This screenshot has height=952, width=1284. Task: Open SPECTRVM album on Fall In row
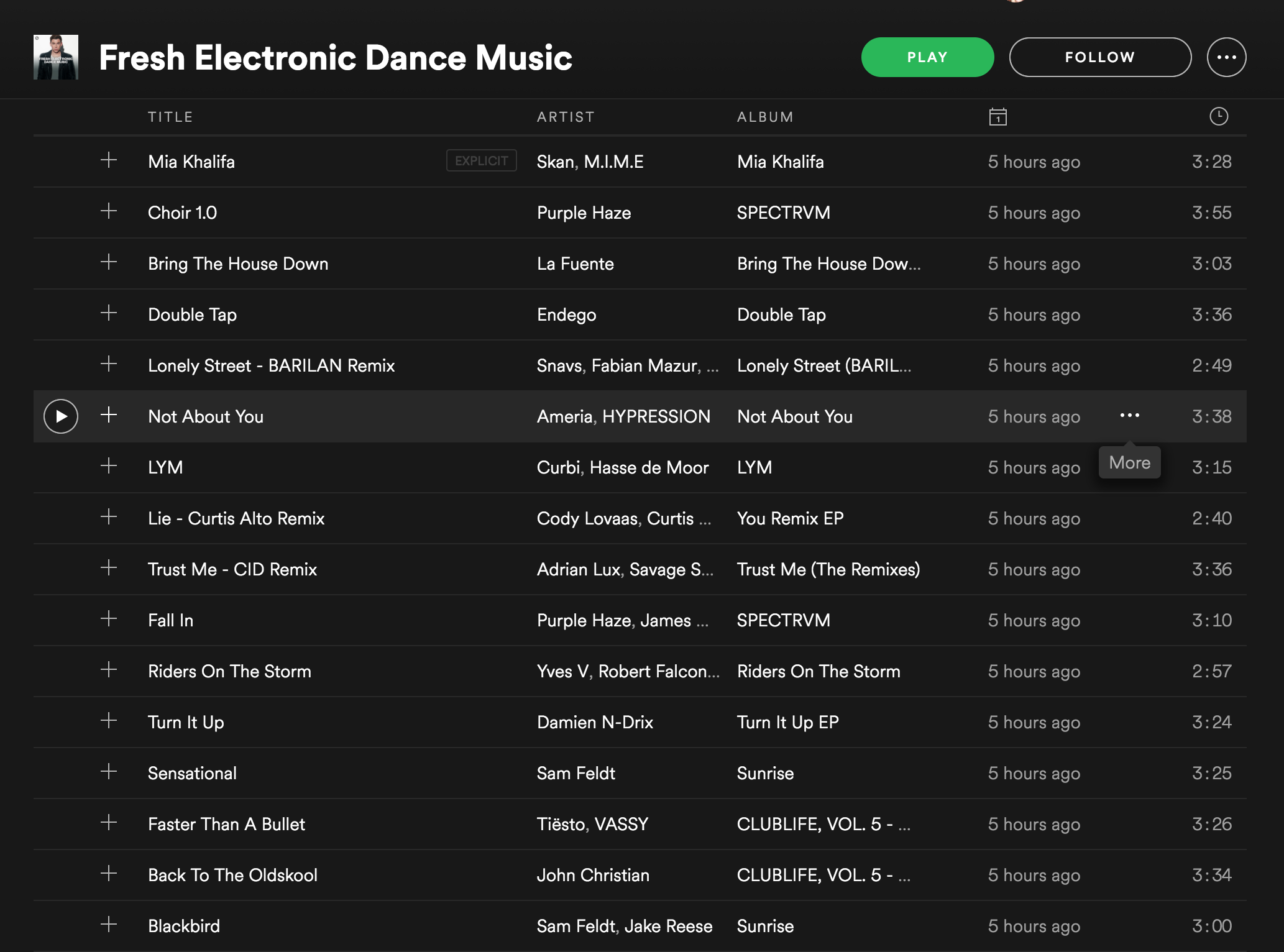784,621
